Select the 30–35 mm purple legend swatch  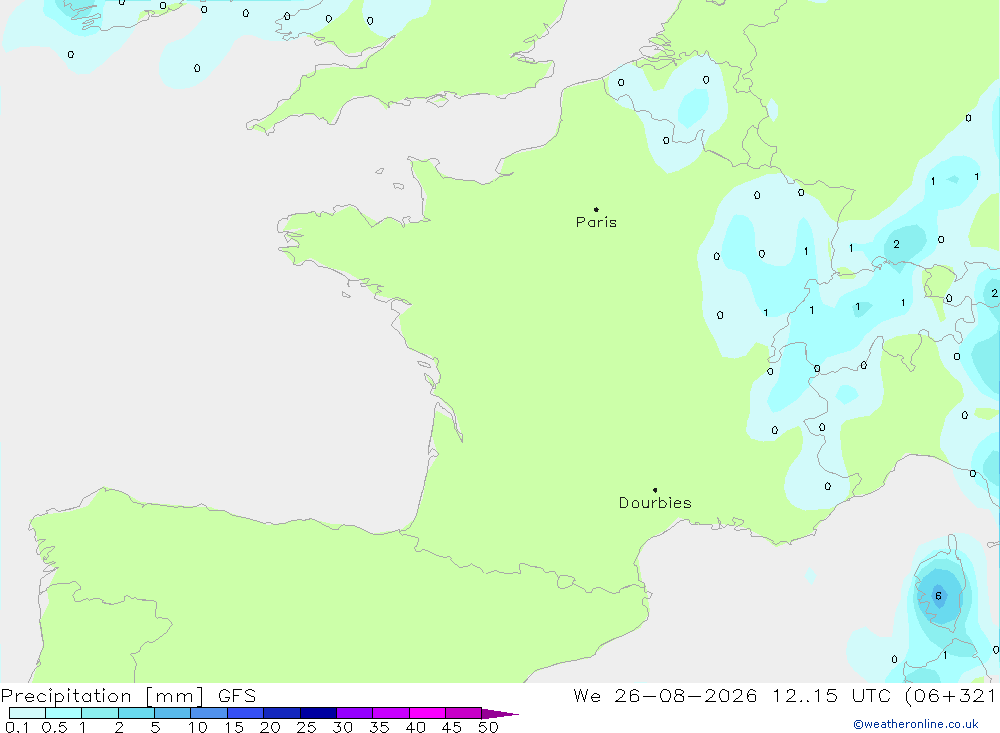tap(355, 713)
